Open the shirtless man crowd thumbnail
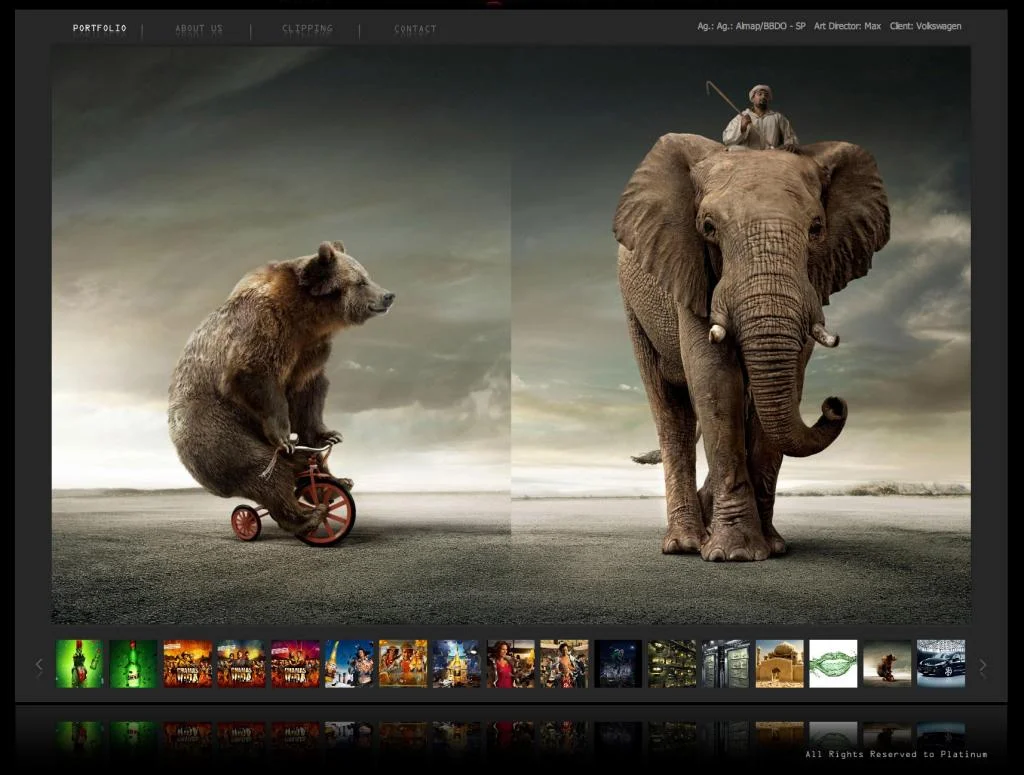The image size is (1024, 775). coord(564,663)
